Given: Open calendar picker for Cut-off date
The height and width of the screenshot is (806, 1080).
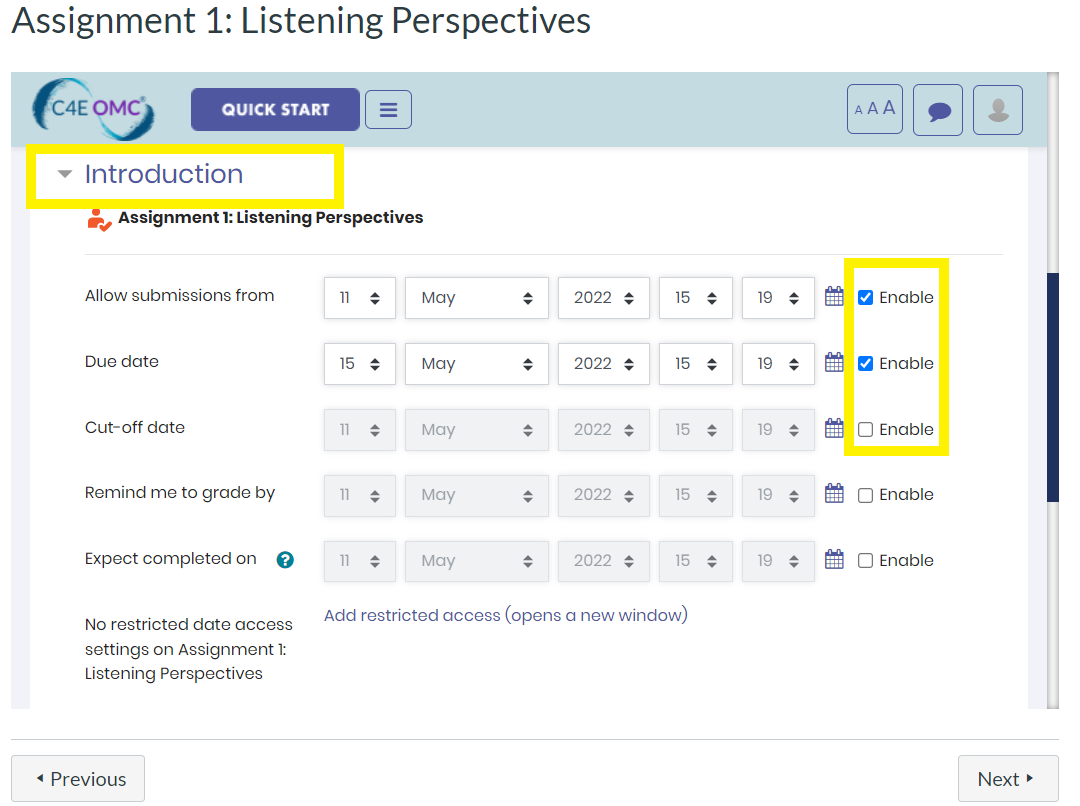Looking at the screenshot, I should tap(834, 428).
